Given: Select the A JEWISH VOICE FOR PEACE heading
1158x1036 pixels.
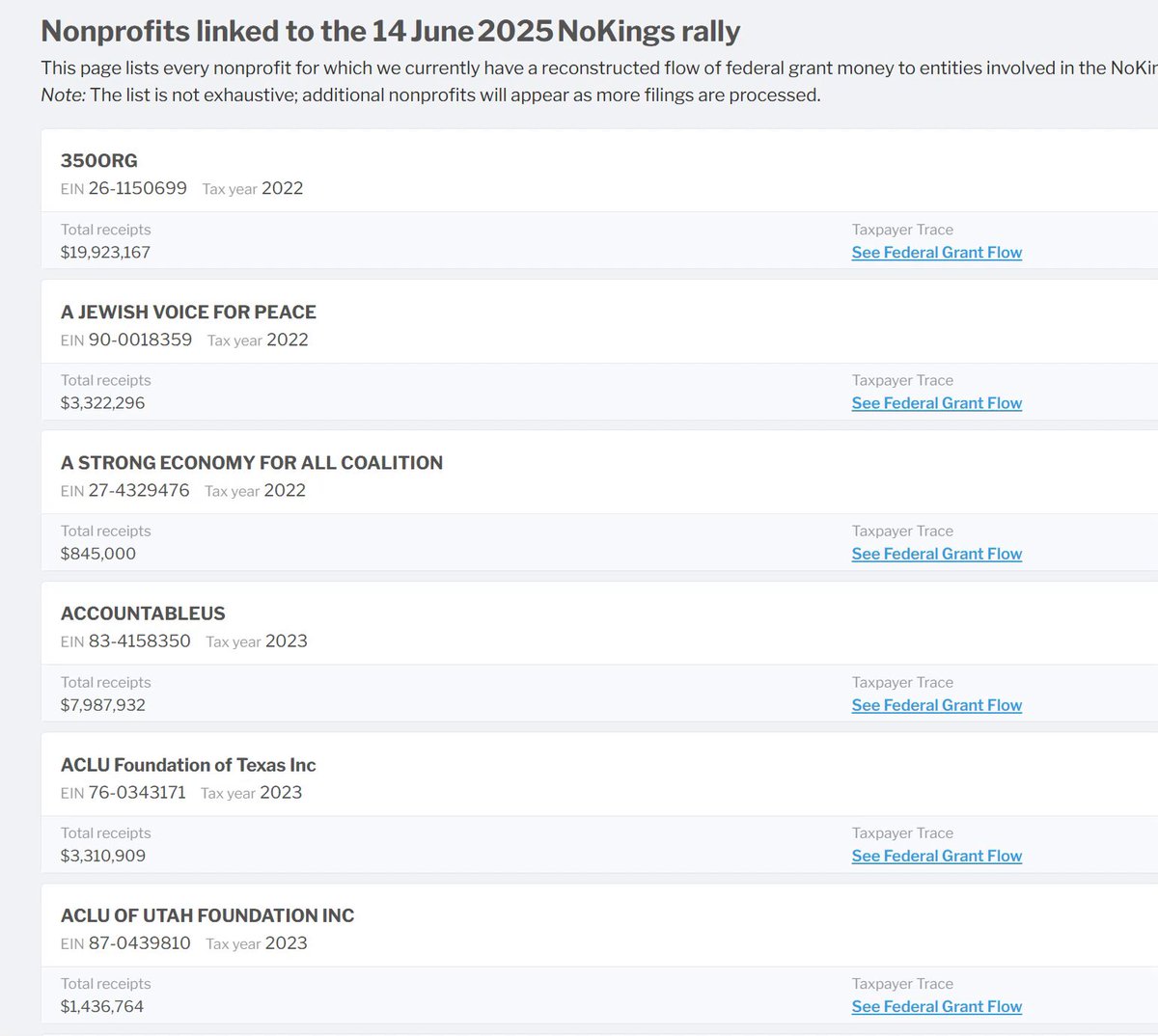Looking at the screenshot, I should point(188,312).
